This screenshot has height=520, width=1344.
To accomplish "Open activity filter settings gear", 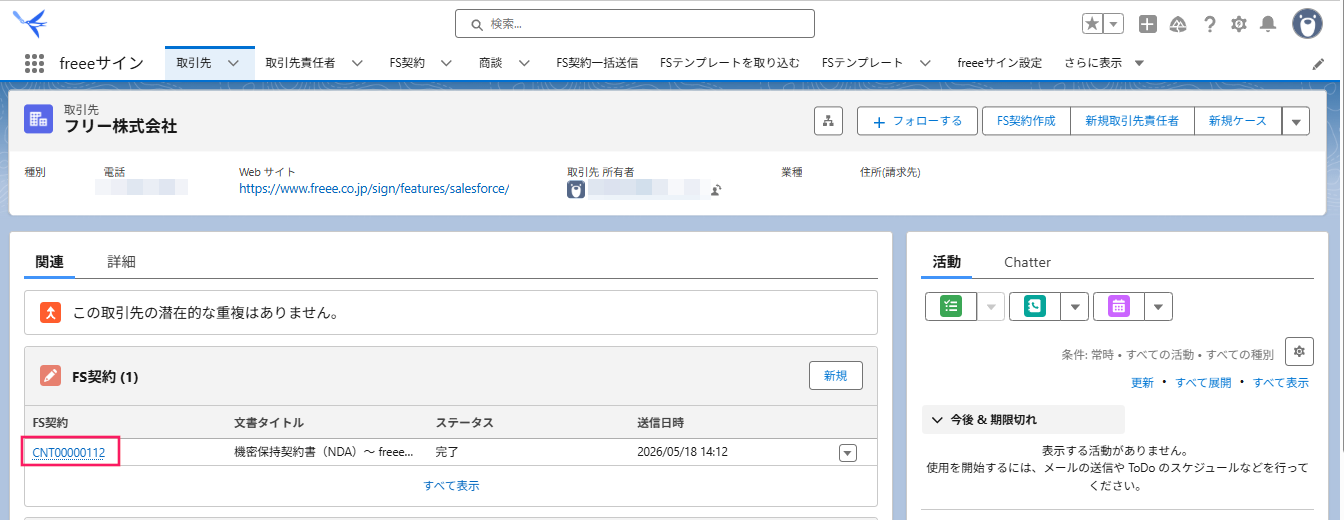I will pos(1299,351).
